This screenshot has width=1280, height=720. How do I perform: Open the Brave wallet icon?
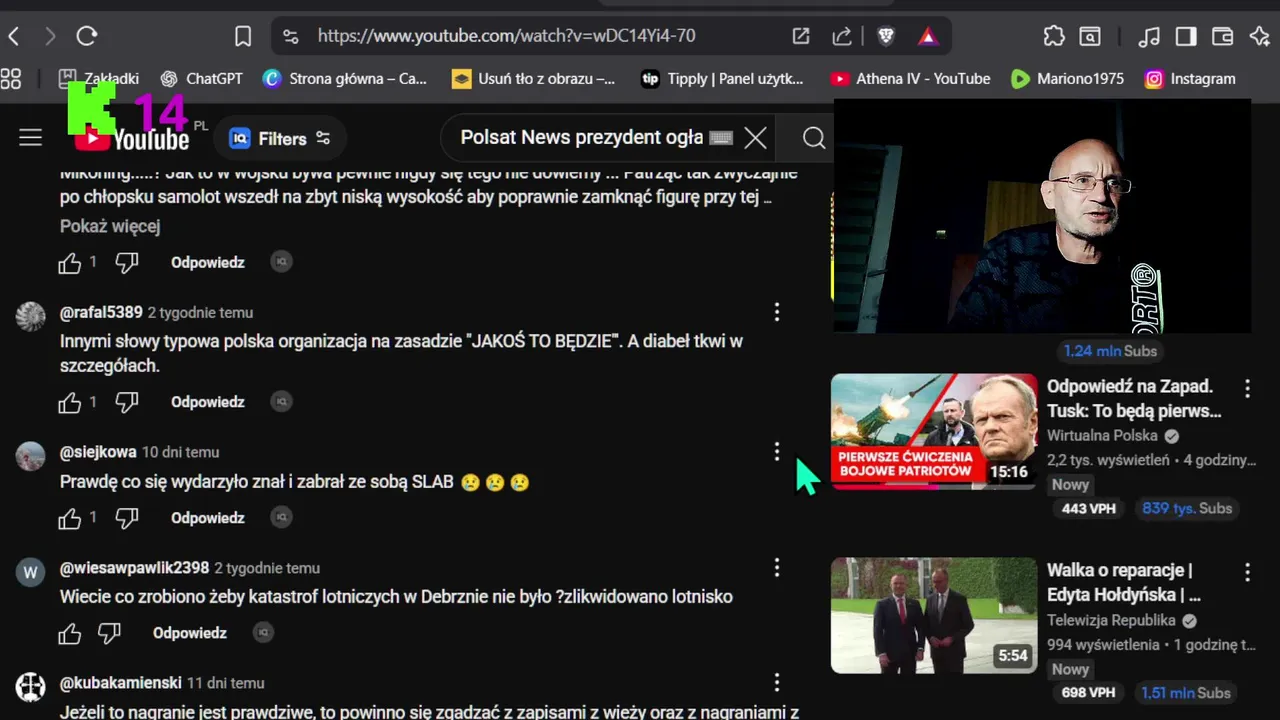1222,36
